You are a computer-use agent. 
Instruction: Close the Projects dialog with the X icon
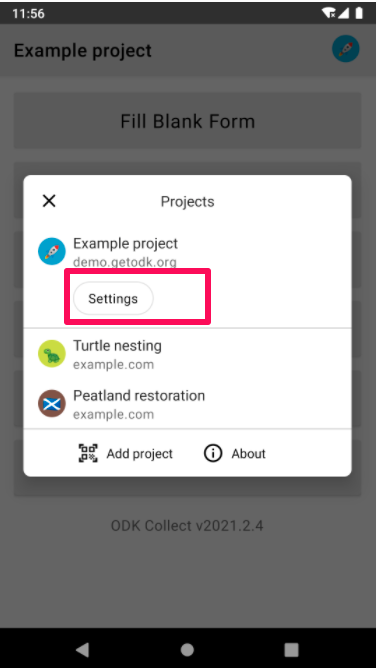(49, 201)
